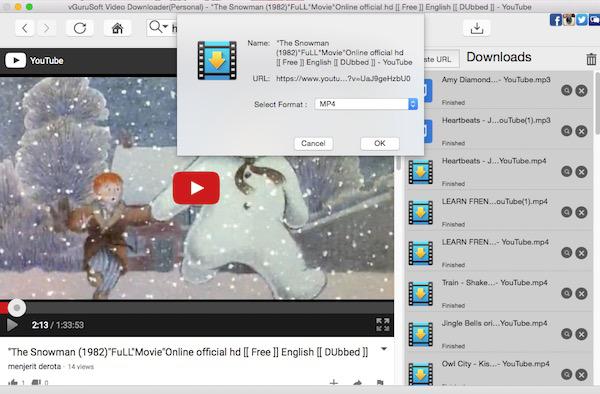Click the play triangle in player controls
This screenshot has height=394, width=600.
[12, 325]
